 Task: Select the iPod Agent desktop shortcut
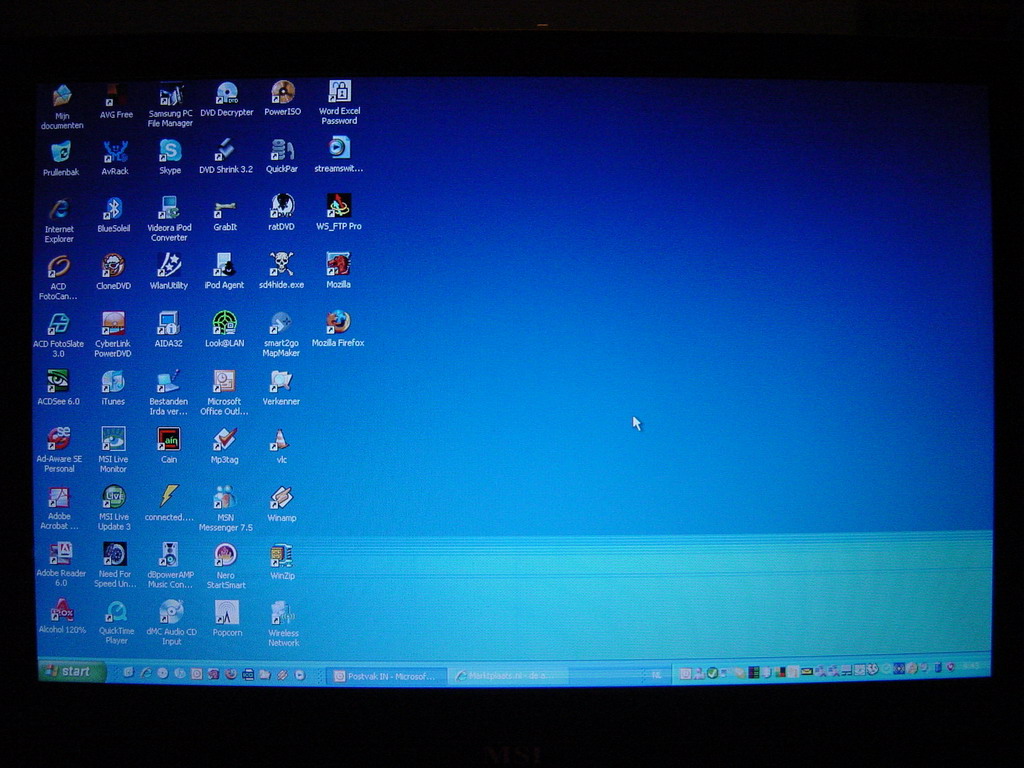coord(224,271)
